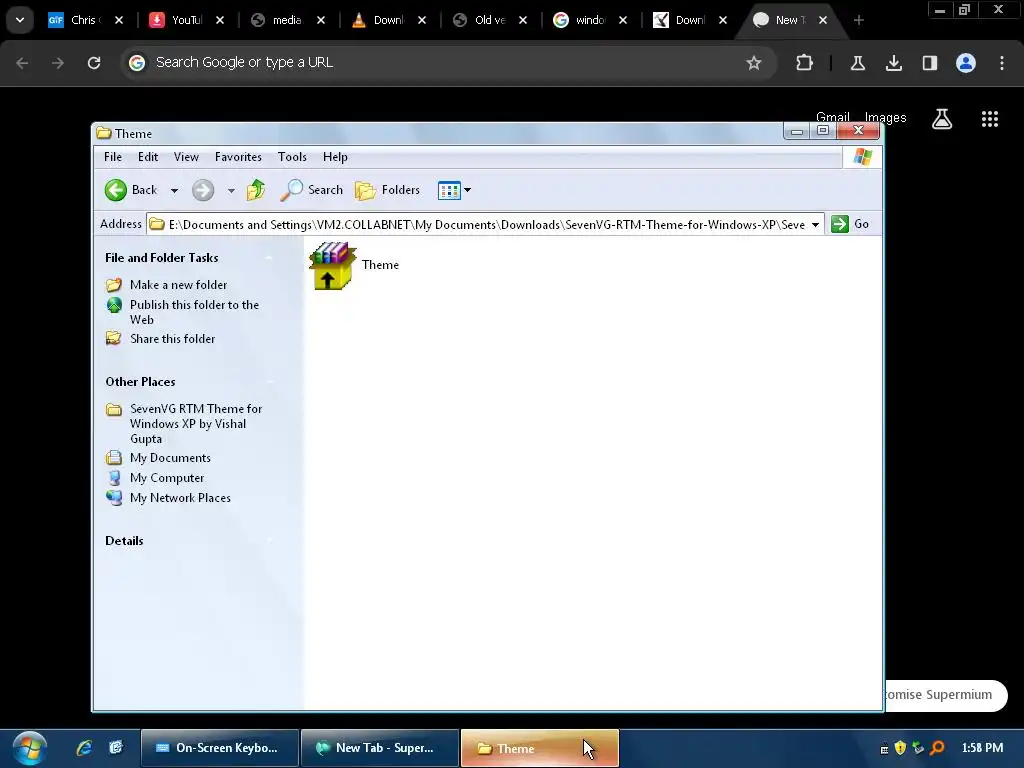Open SevenVG RTM Theme parent folder link
The width and height of the screenshot is (1024, 768).
(196, 424)
